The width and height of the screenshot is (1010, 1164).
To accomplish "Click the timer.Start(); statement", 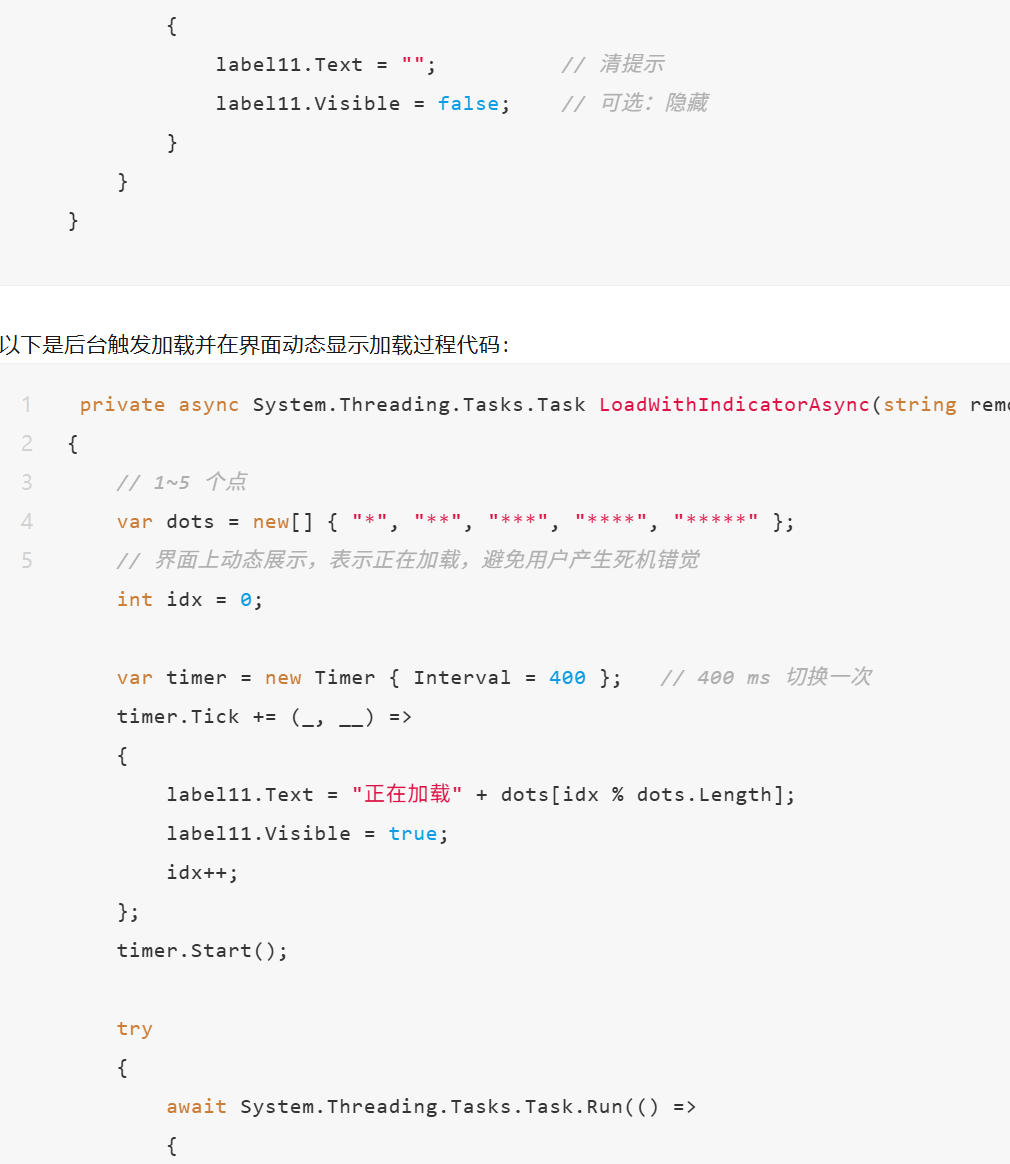I will tap(202, 950).
